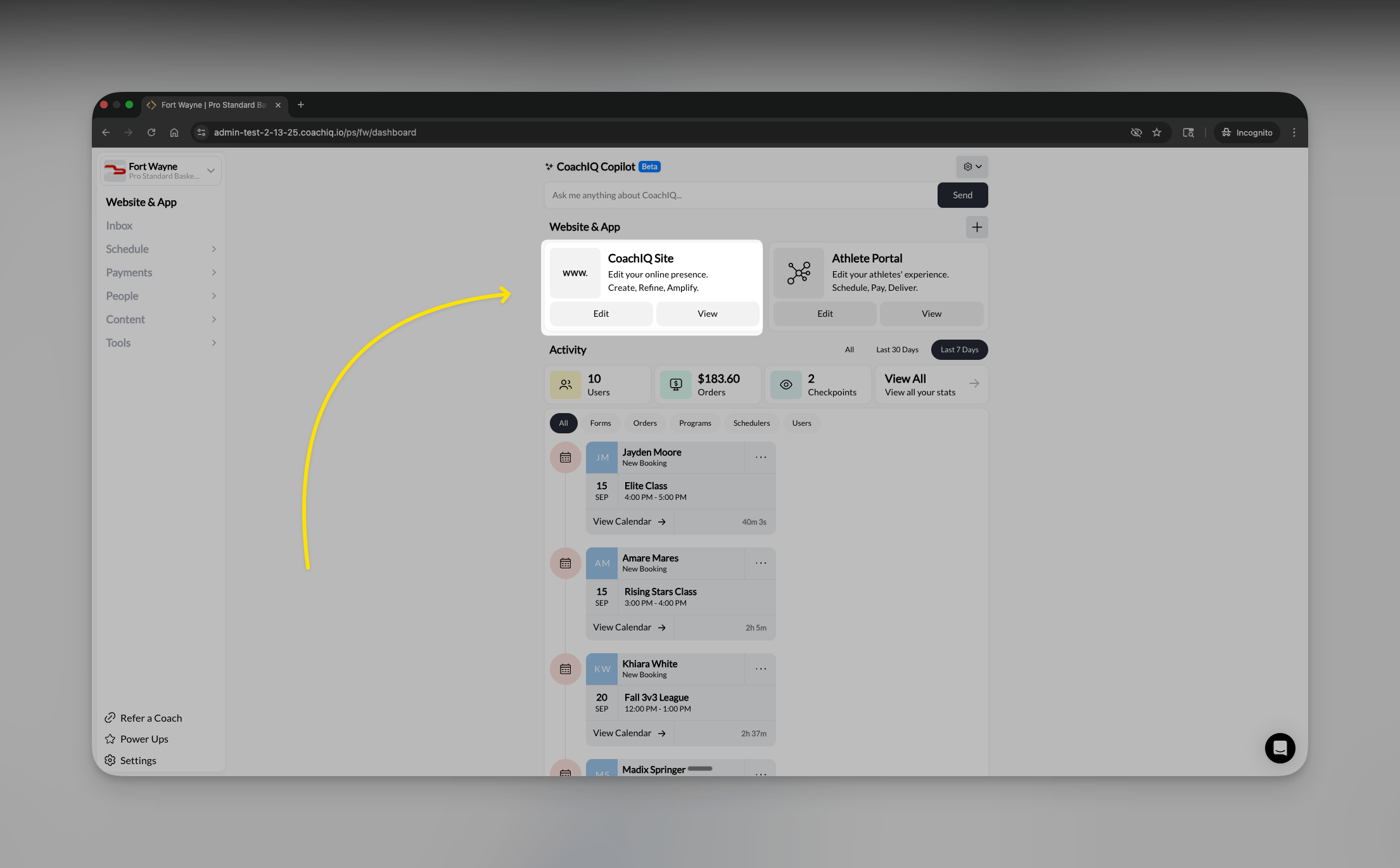
Task: Open the View All stats card
Action: click(931, 385)
